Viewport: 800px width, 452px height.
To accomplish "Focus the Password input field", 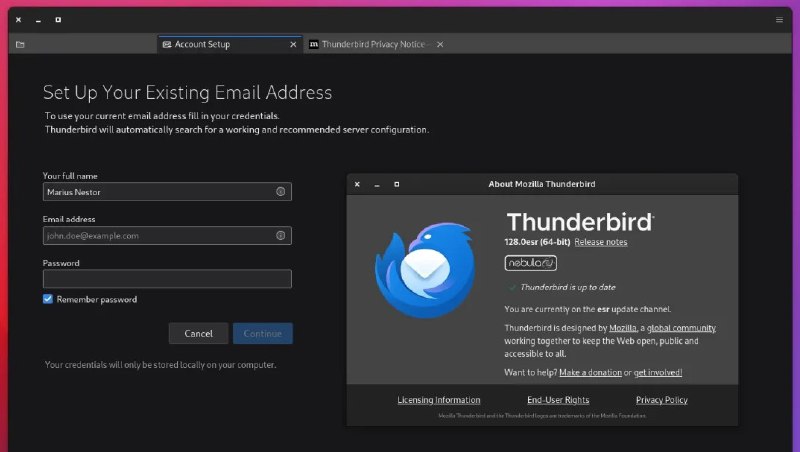I will [x=167, y=279].
